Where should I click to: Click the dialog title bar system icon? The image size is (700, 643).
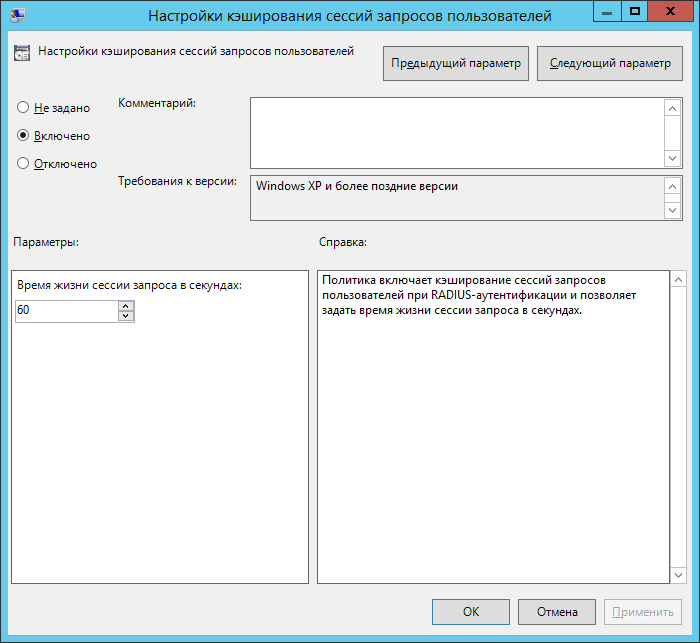(x=19, y=15)
